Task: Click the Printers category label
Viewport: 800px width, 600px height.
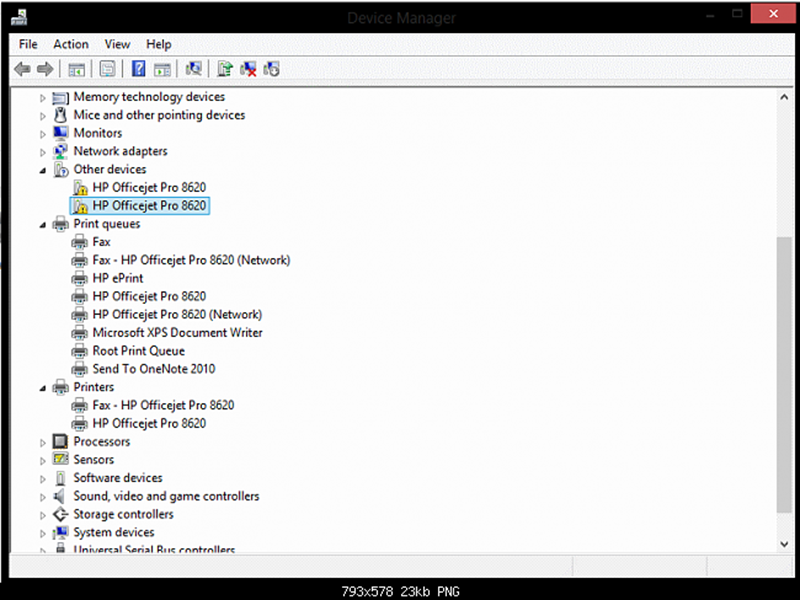Action: (93, 387)
